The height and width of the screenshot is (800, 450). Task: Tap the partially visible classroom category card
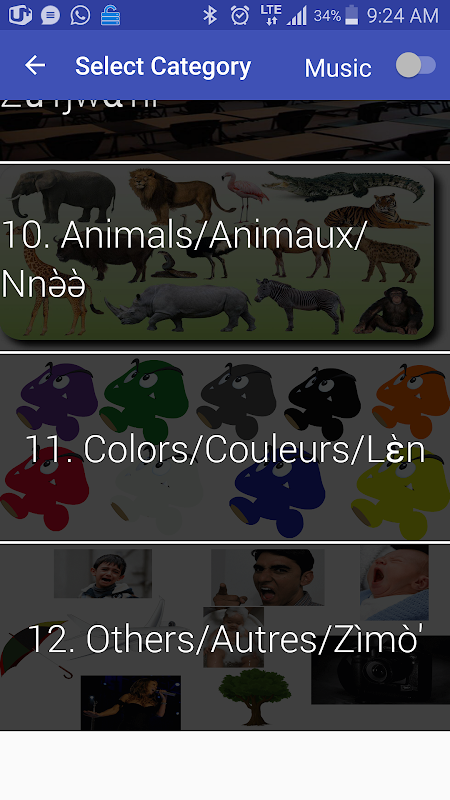[x=225, y=130]
